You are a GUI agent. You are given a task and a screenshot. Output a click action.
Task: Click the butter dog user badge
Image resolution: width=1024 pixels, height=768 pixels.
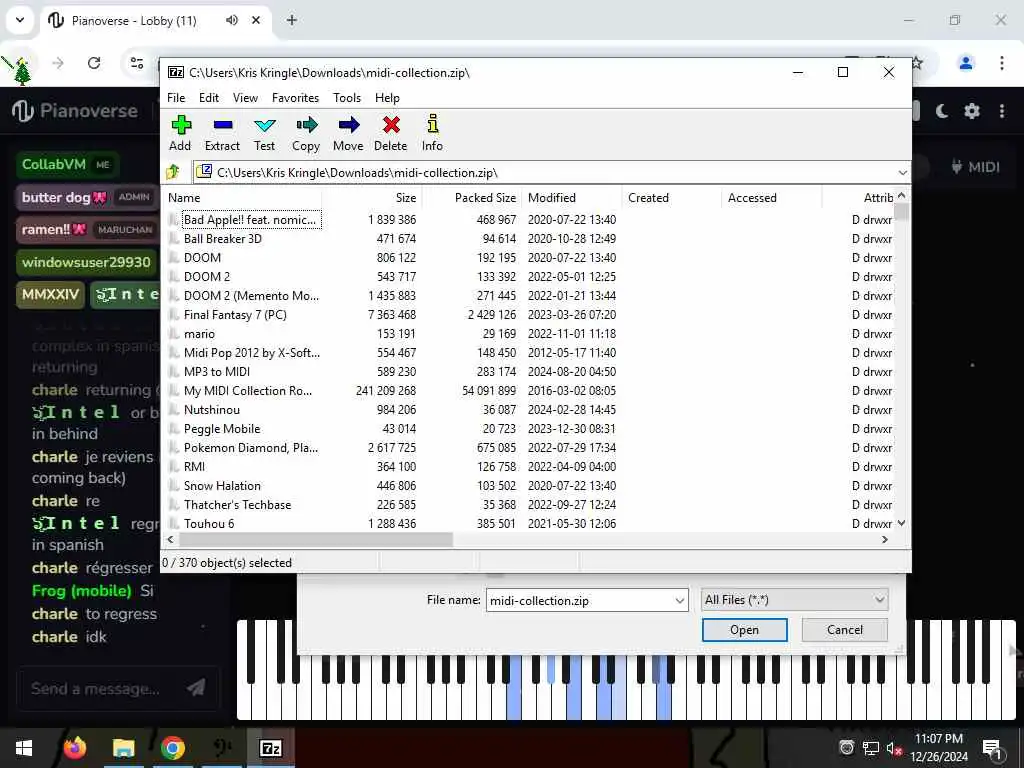[x=86, y=197]
